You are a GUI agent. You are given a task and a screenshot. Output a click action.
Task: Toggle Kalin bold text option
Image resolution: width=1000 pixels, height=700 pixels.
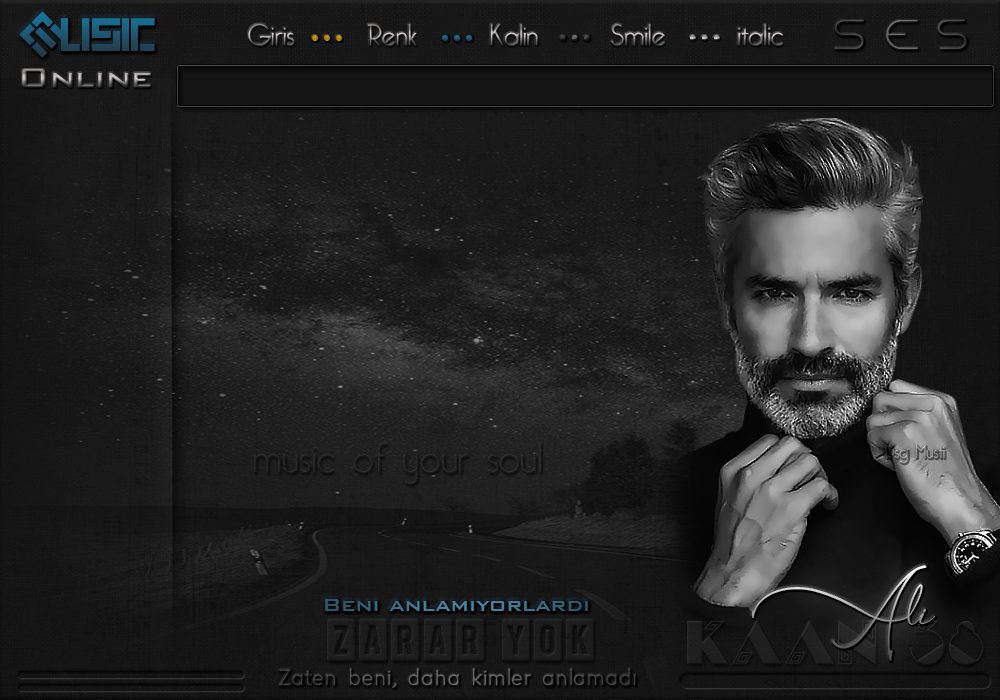click(513, 36)
